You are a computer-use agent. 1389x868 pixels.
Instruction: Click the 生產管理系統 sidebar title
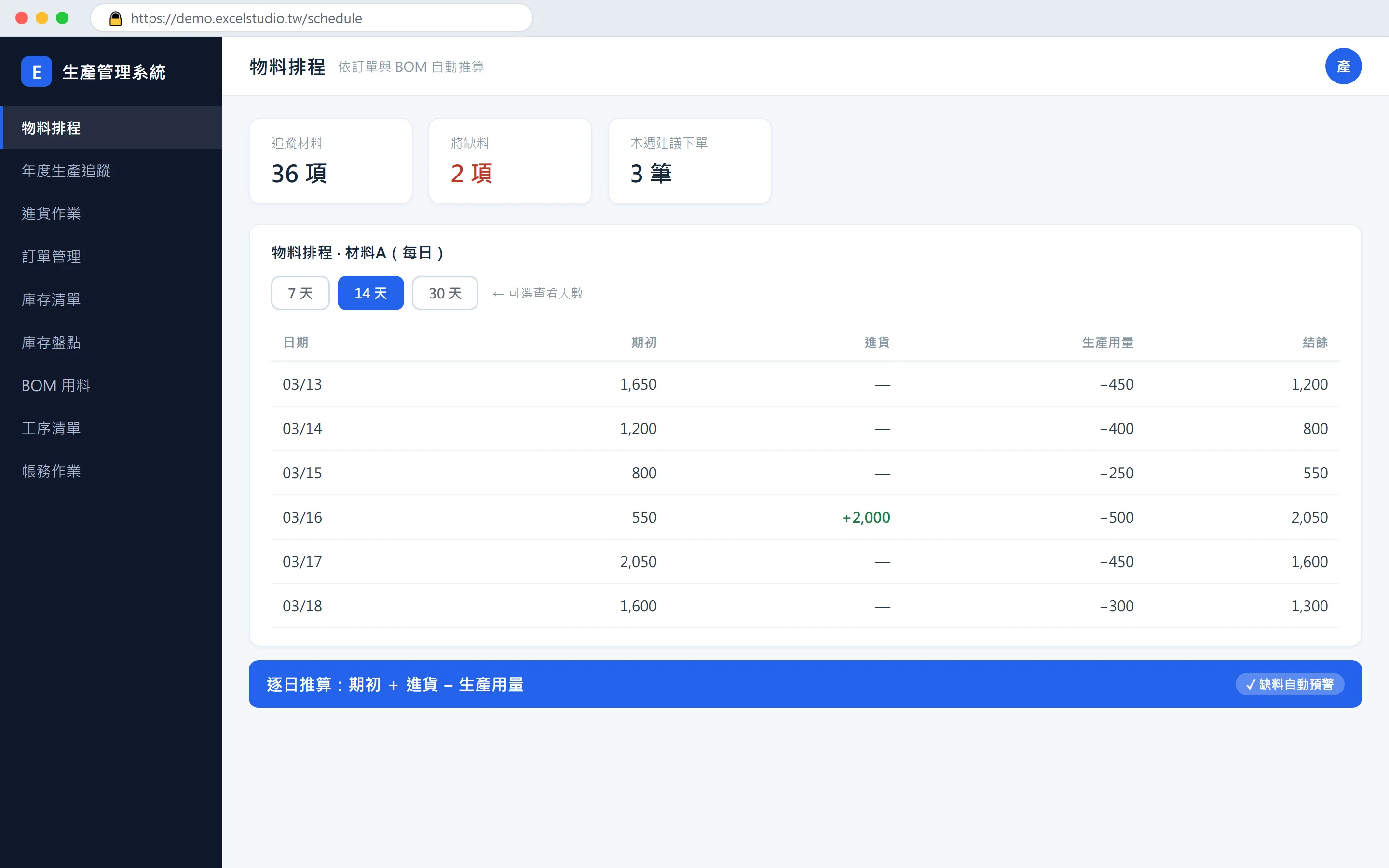[x=114, y=72]
